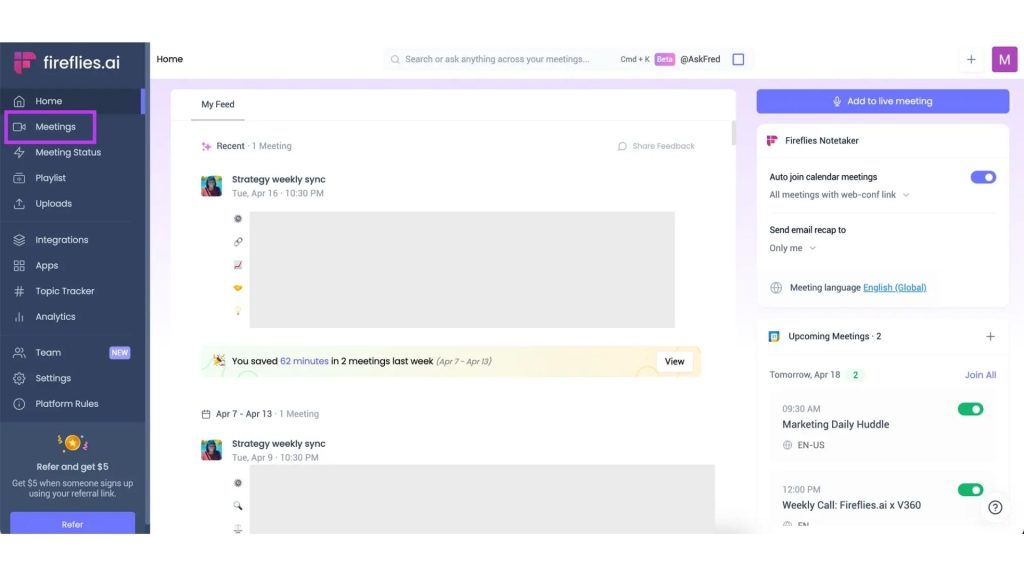Click avatar of Apr 9 meeting

click(211, 450)
